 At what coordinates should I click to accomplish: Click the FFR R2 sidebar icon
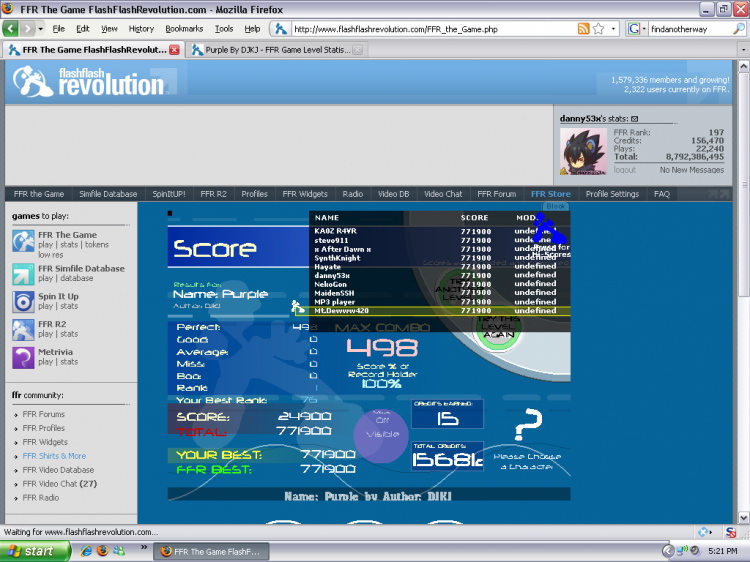(23, 330)
